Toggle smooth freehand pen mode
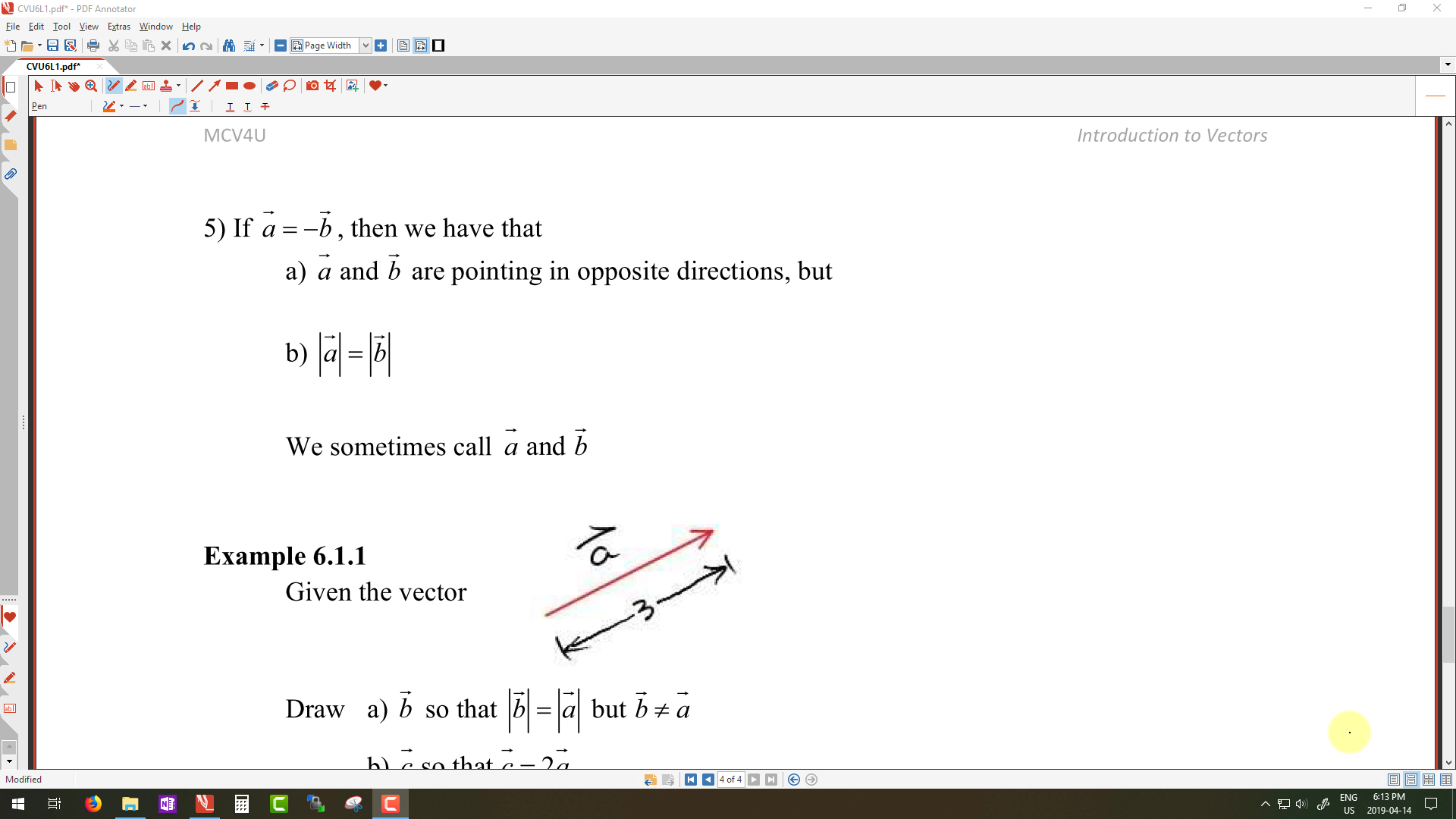This screenshot has height=819, width=1456. coord(177,106)
